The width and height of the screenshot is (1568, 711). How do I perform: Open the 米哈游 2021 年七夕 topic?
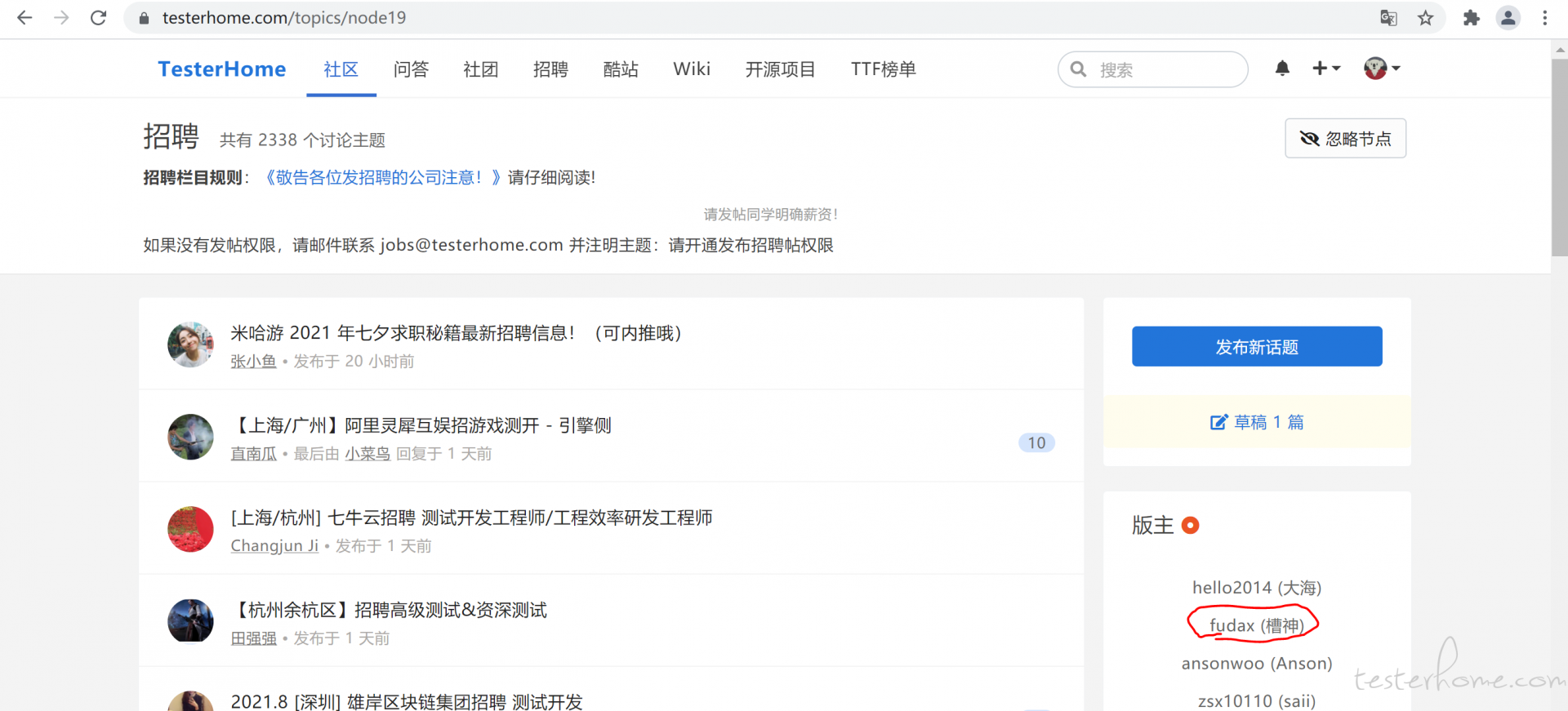pyautogui.click(x=456, y=333)
